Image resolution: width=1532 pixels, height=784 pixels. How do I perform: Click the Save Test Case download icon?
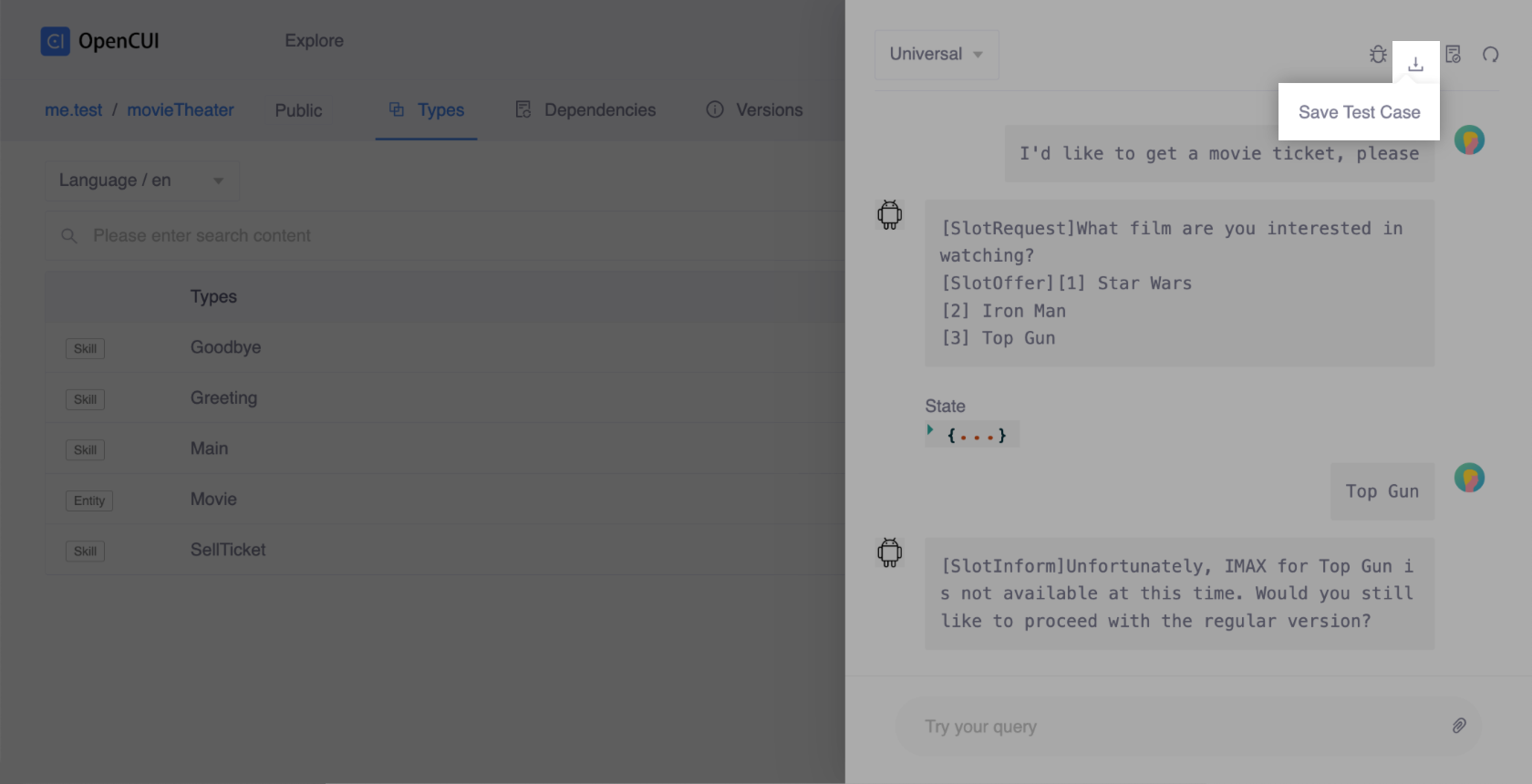click(1415, 64)
